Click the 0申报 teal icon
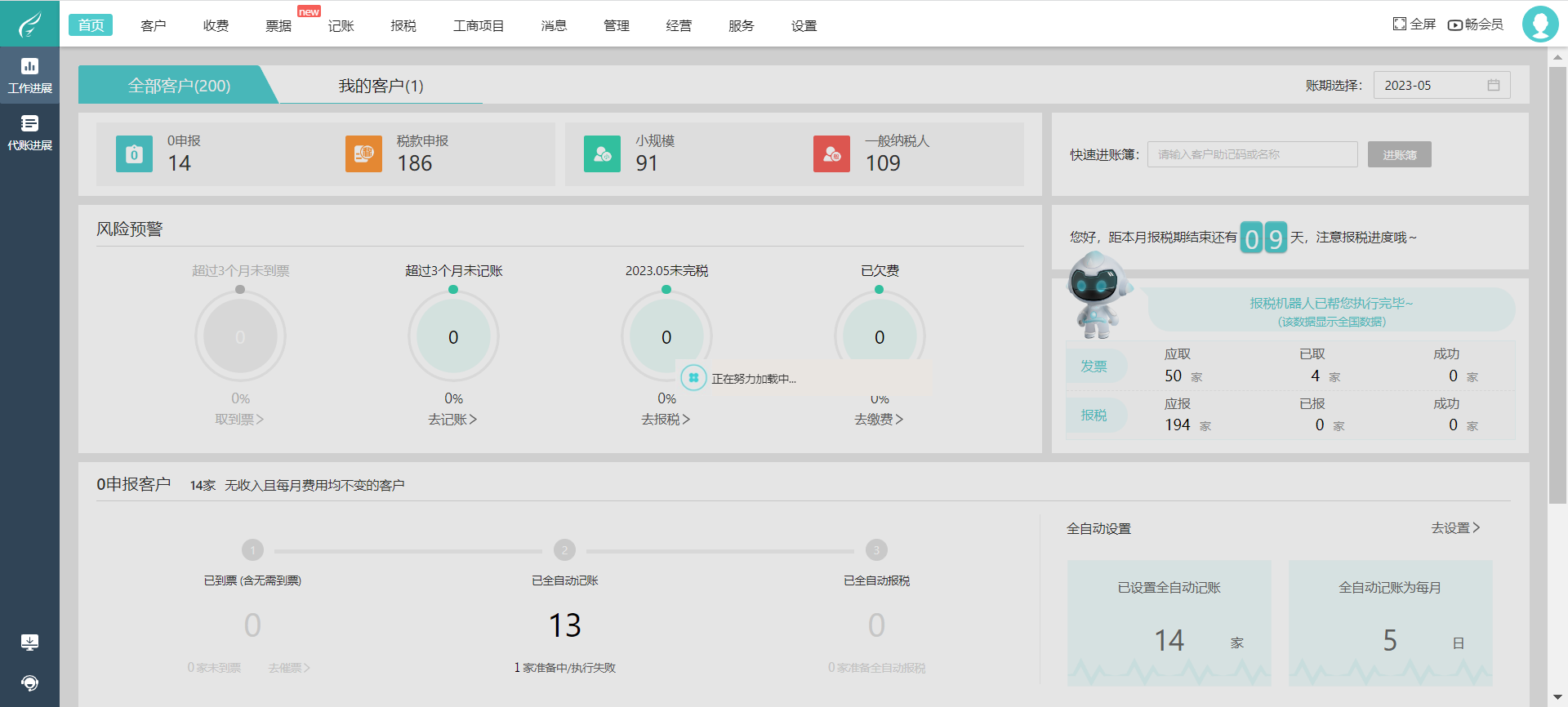1568x707 pixels. tap(134, 153)
